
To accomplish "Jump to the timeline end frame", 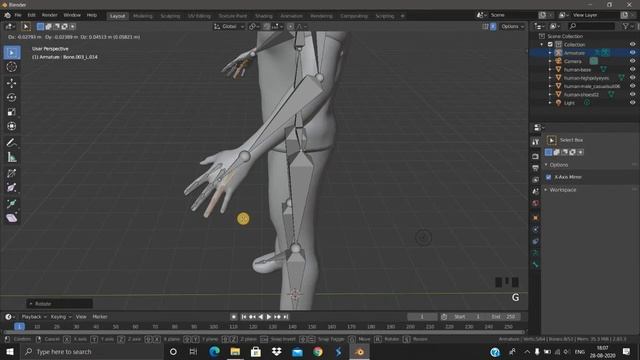I will point(286,317).
